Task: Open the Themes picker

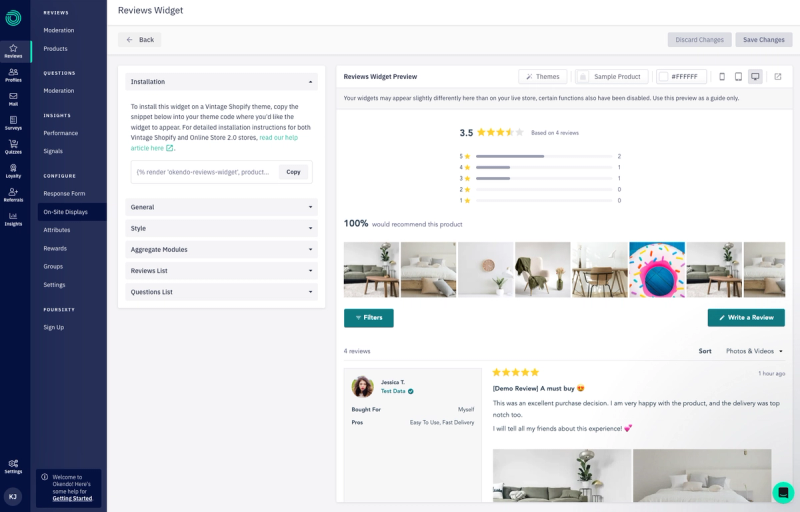Action: (x=542, y=76)
